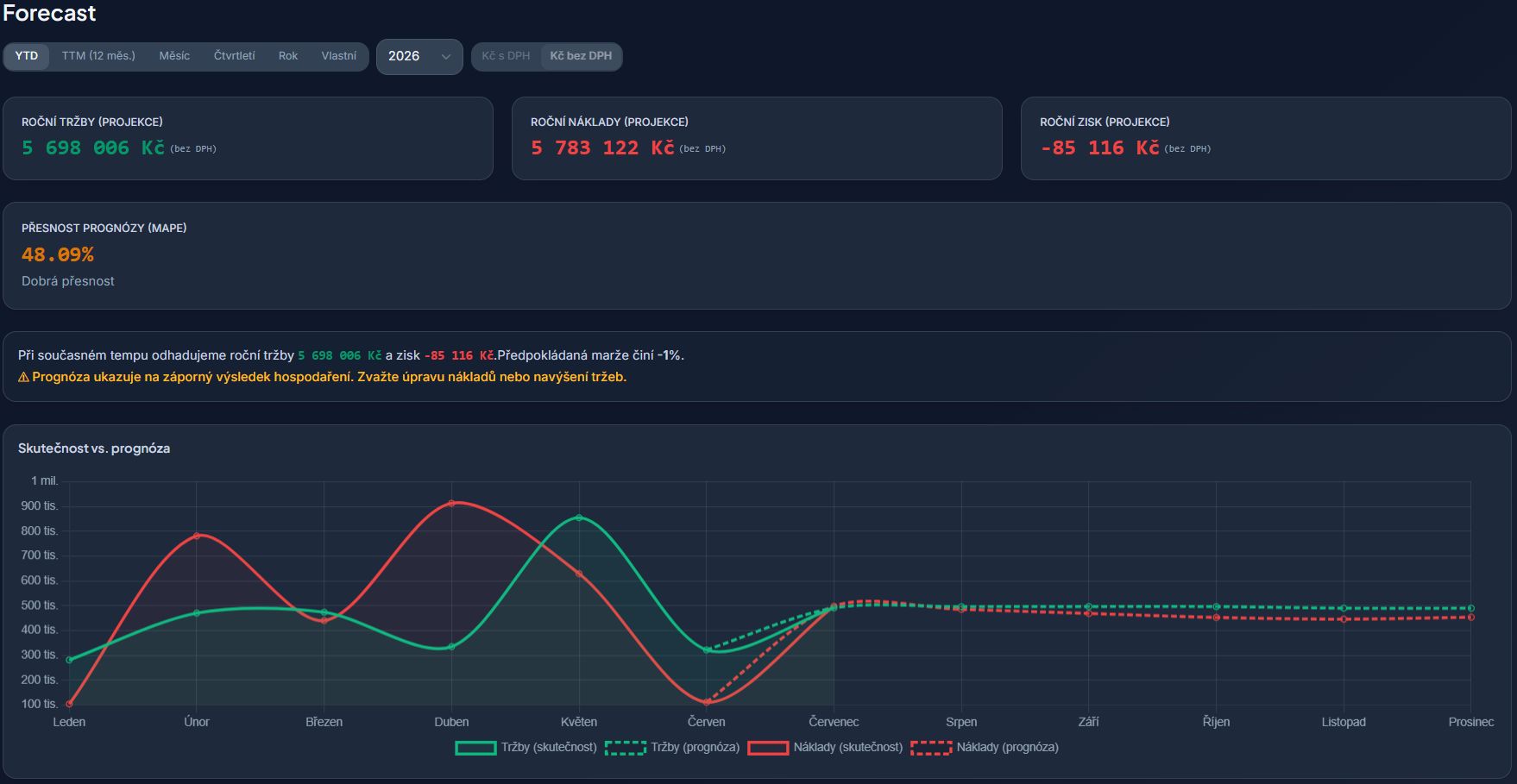Switch to TTM (12 měs.) period
Image resolution: width=1517 pixels, height=784 pixels.
click(98, 56)
